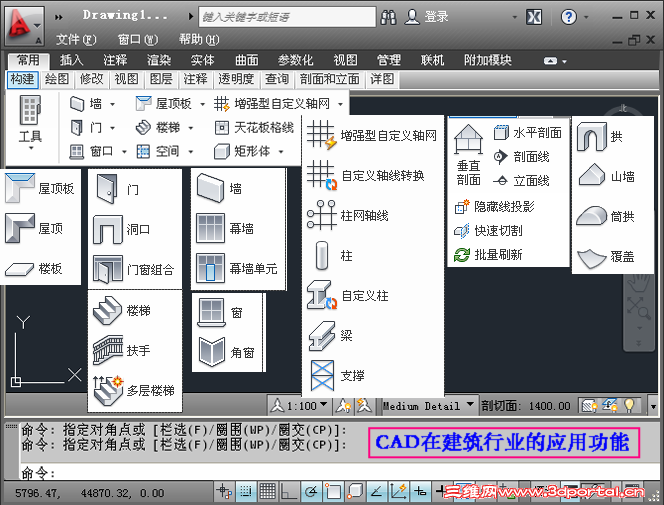Screen dimensions: 664x505
Task: Select the 覆盖 cover mass tool
Action: coord(606,257)
